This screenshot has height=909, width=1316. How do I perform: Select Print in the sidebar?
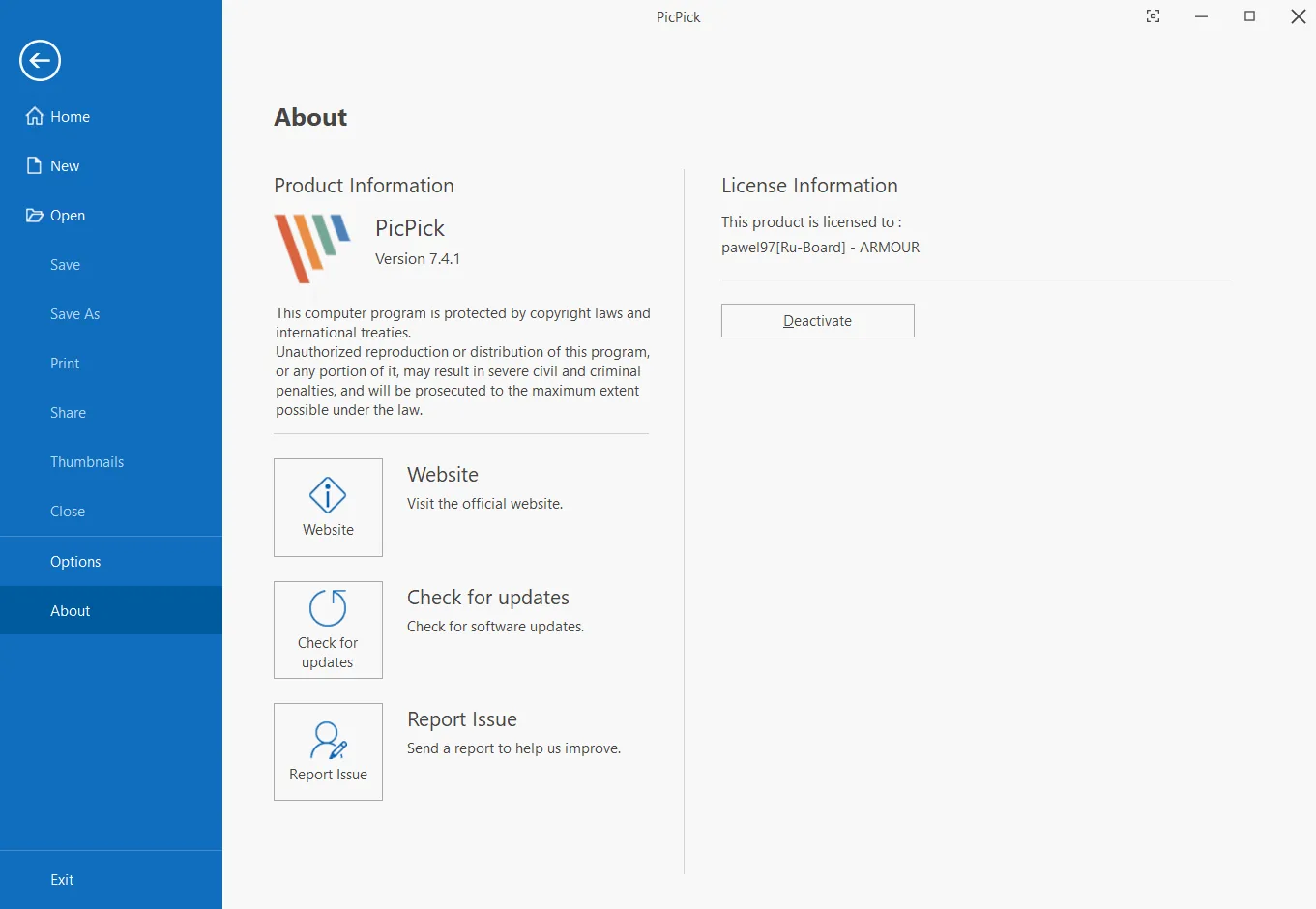(111, 363)
